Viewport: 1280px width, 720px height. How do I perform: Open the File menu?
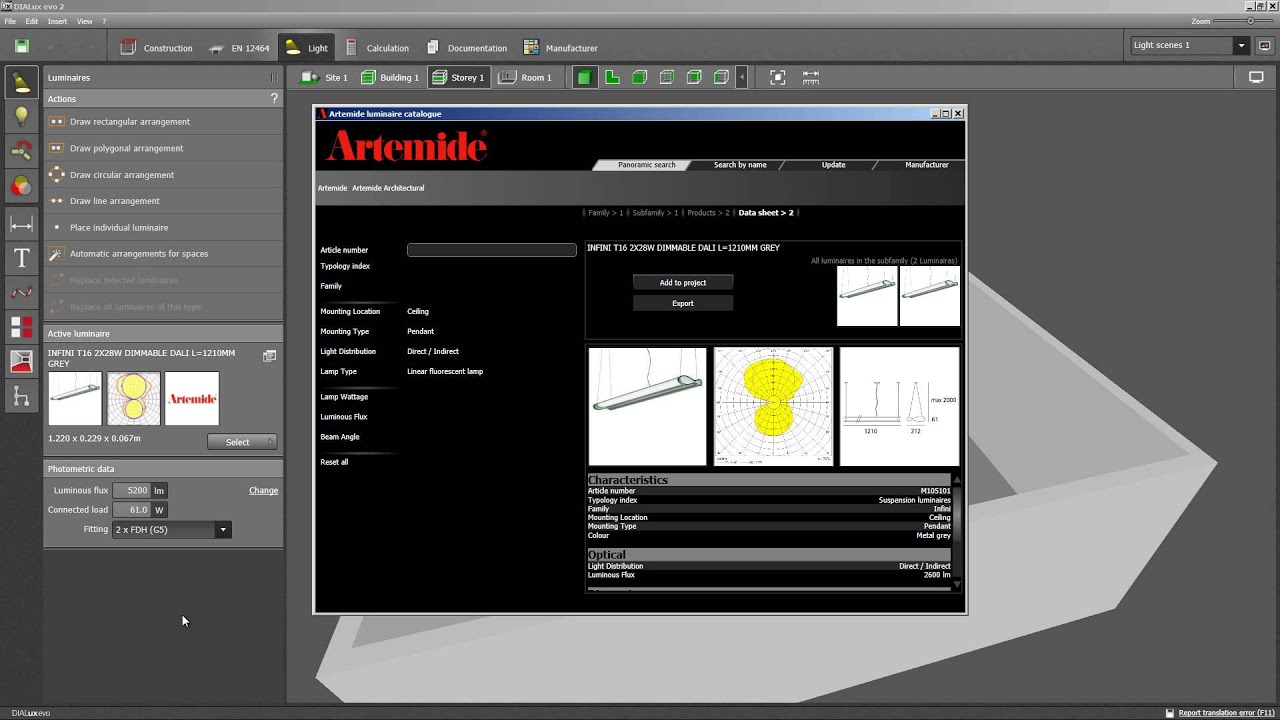tap(10, 21)
